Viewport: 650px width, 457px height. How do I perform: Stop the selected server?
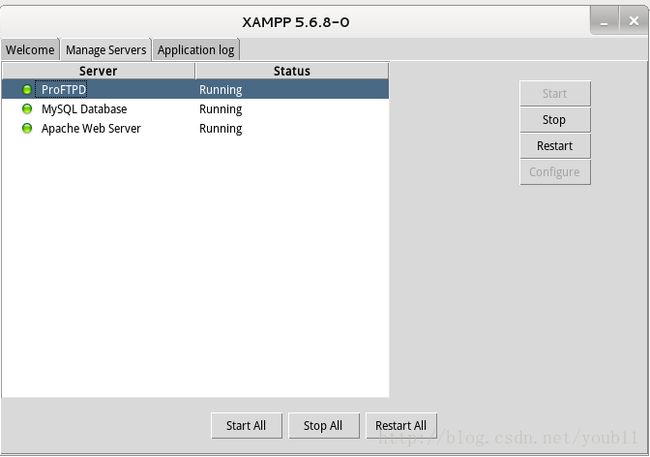[555, 120]
